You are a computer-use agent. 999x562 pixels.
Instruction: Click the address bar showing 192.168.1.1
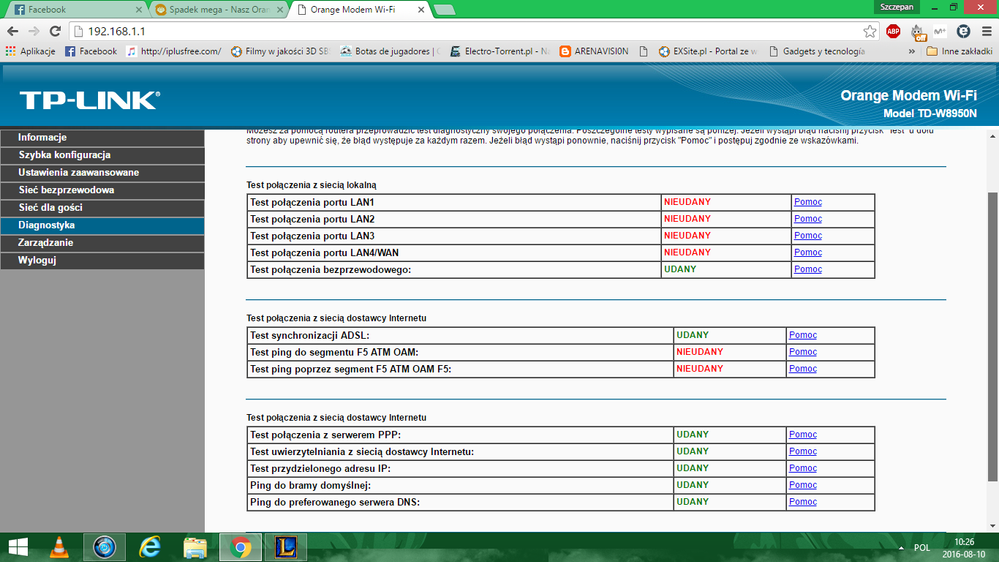pyautogui.click(x=450, y=31)
